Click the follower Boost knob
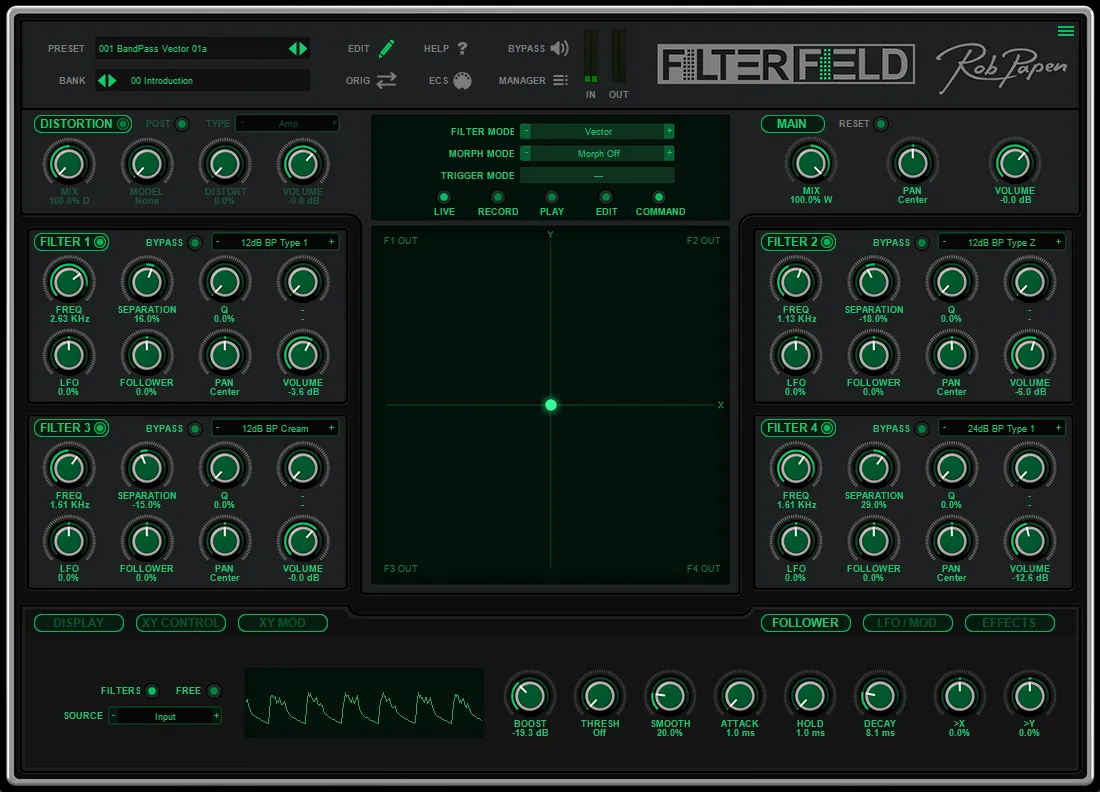Viewport: 1100px width, 792px height. click(530, 696)
